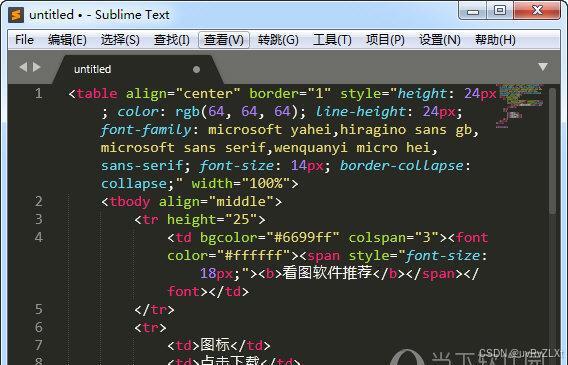Click the tr height="25" tag
This screenshot has width=568, height=365.
click(x=200, y=219)
